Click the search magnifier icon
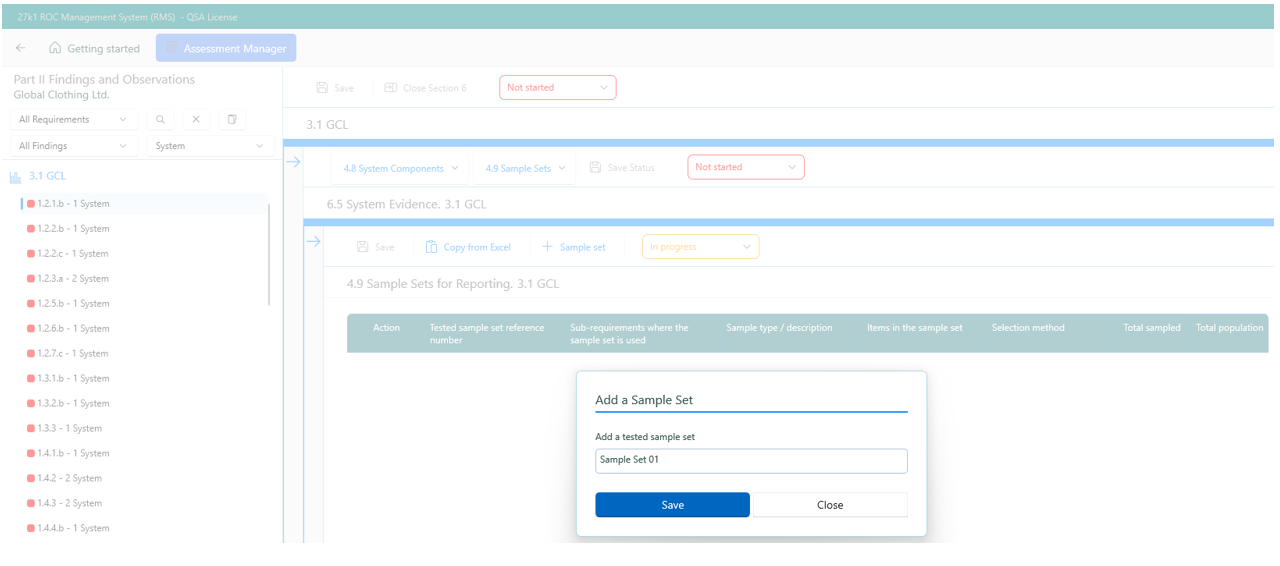Viewport: 1280px width, 566px height. (x=160, y=119)
